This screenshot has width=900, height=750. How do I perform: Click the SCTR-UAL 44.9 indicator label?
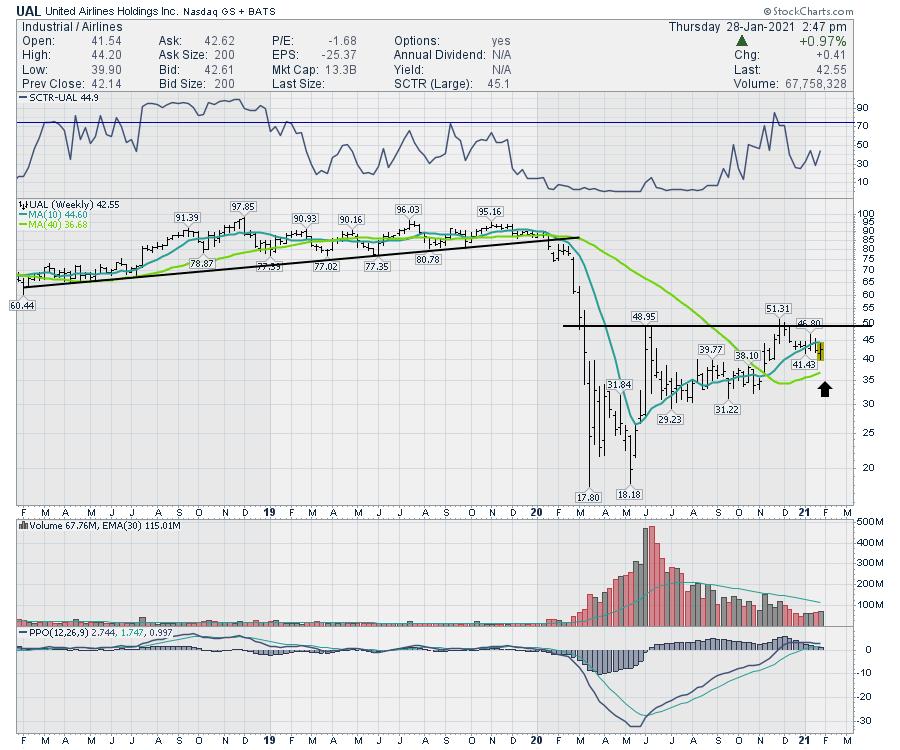(x=57, y=97)
